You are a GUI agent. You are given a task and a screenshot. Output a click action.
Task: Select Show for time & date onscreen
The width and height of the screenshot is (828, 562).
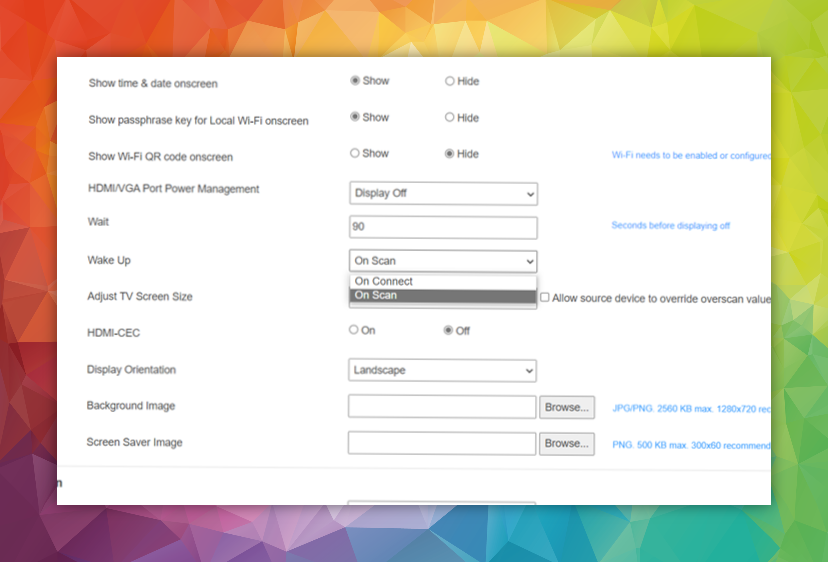[x=355, y=81]
